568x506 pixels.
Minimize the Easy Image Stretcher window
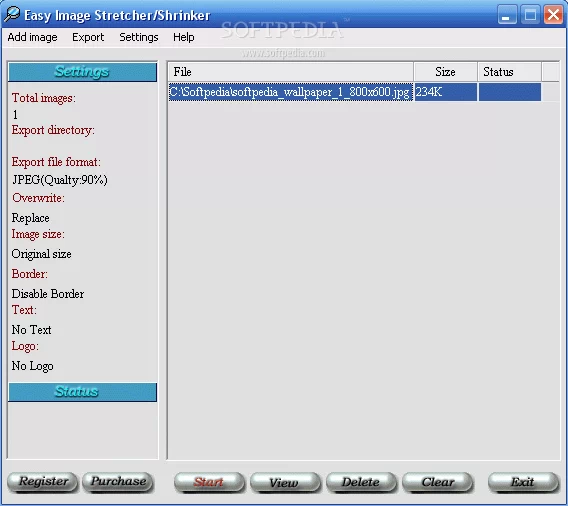(x=507, y=15)
